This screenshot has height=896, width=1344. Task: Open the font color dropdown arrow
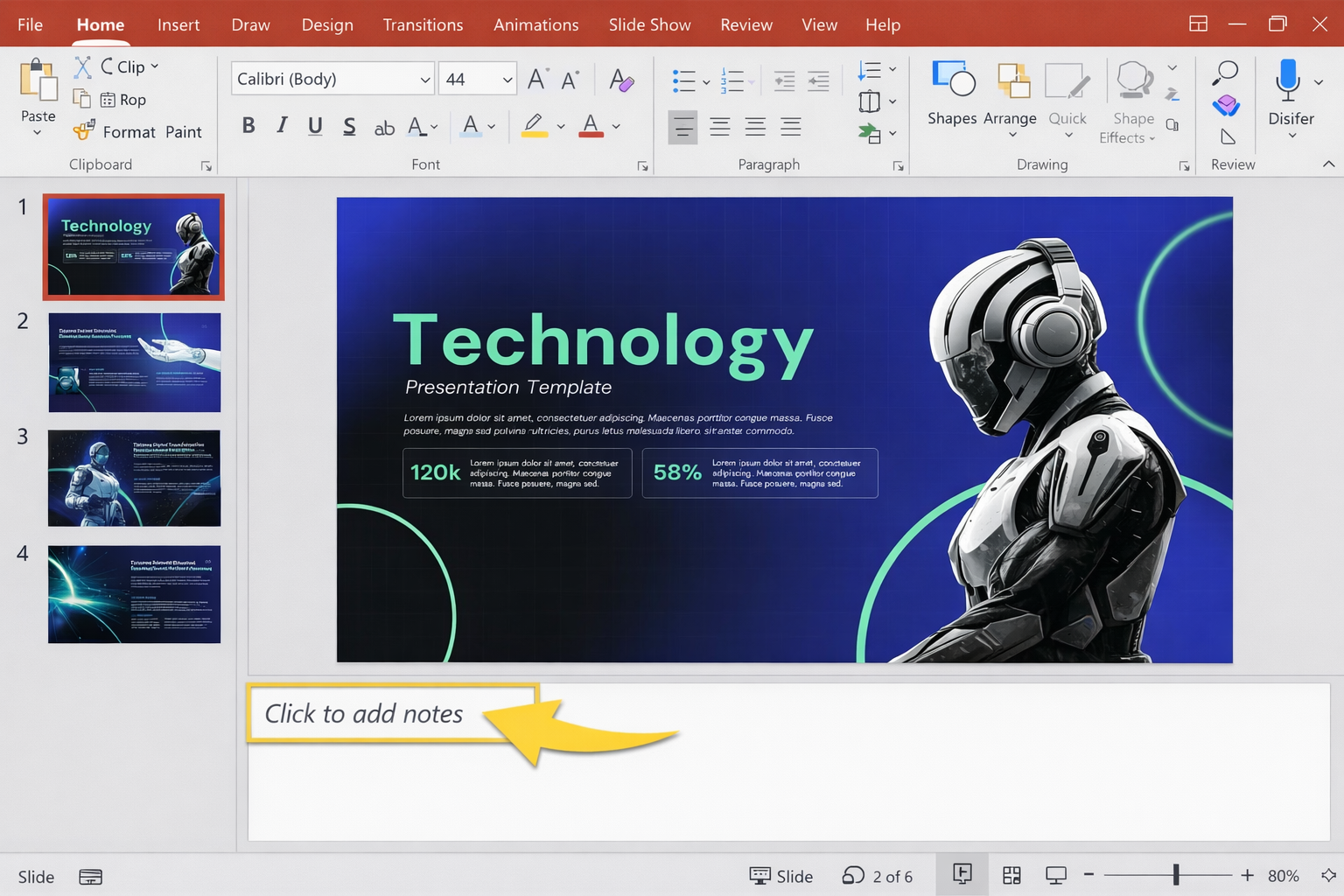pyautogui.click(x=617, y=126)
